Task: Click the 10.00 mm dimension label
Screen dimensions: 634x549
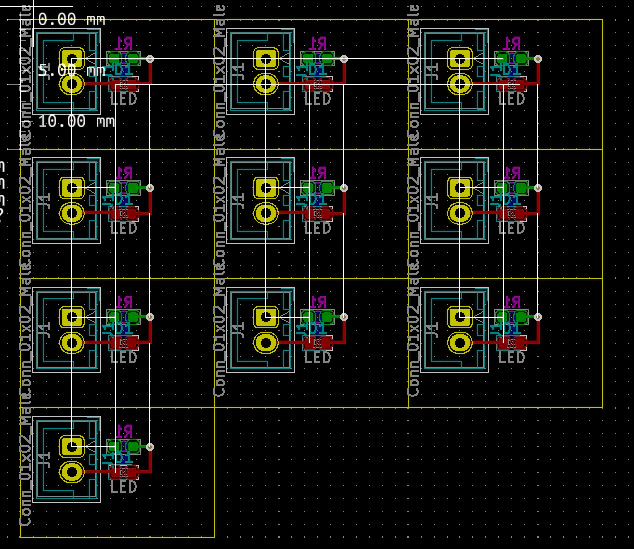Action: 76,121
